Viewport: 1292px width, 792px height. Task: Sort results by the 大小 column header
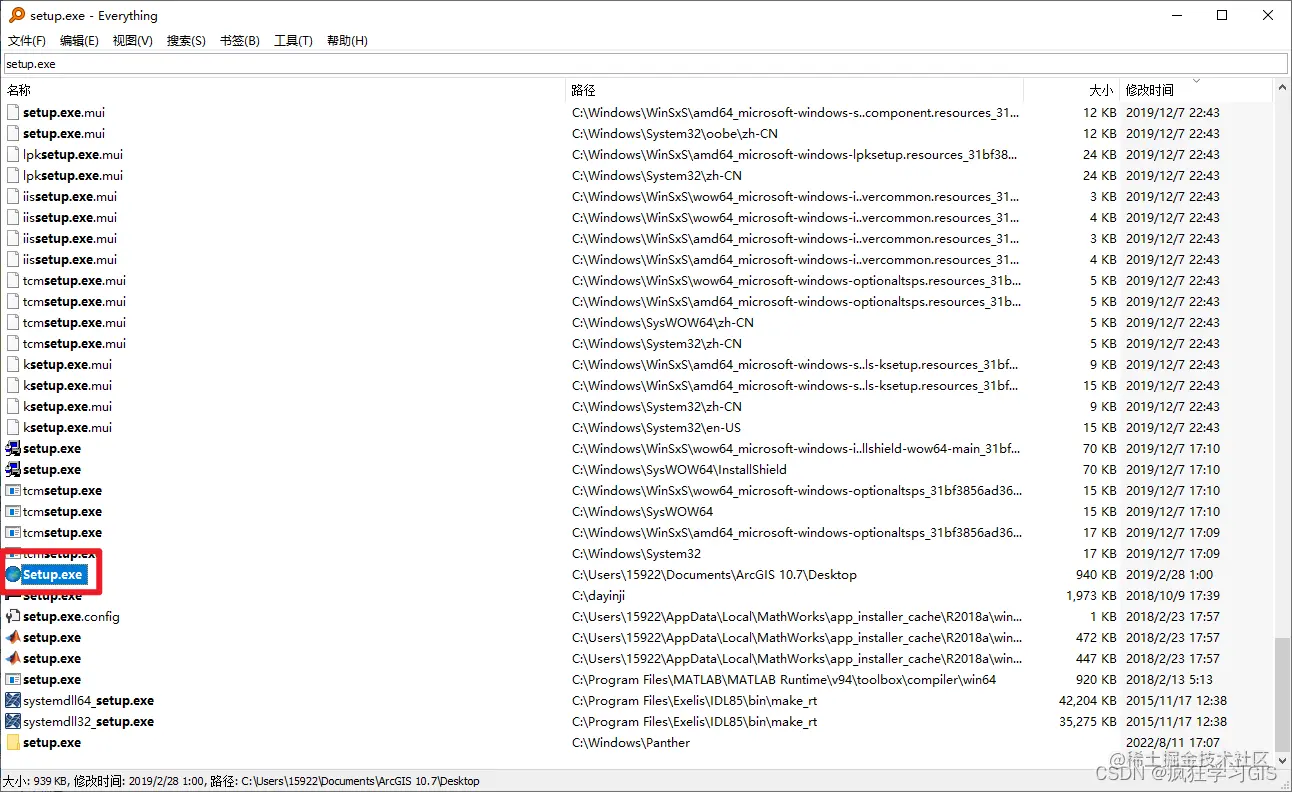coord(1071,90)
